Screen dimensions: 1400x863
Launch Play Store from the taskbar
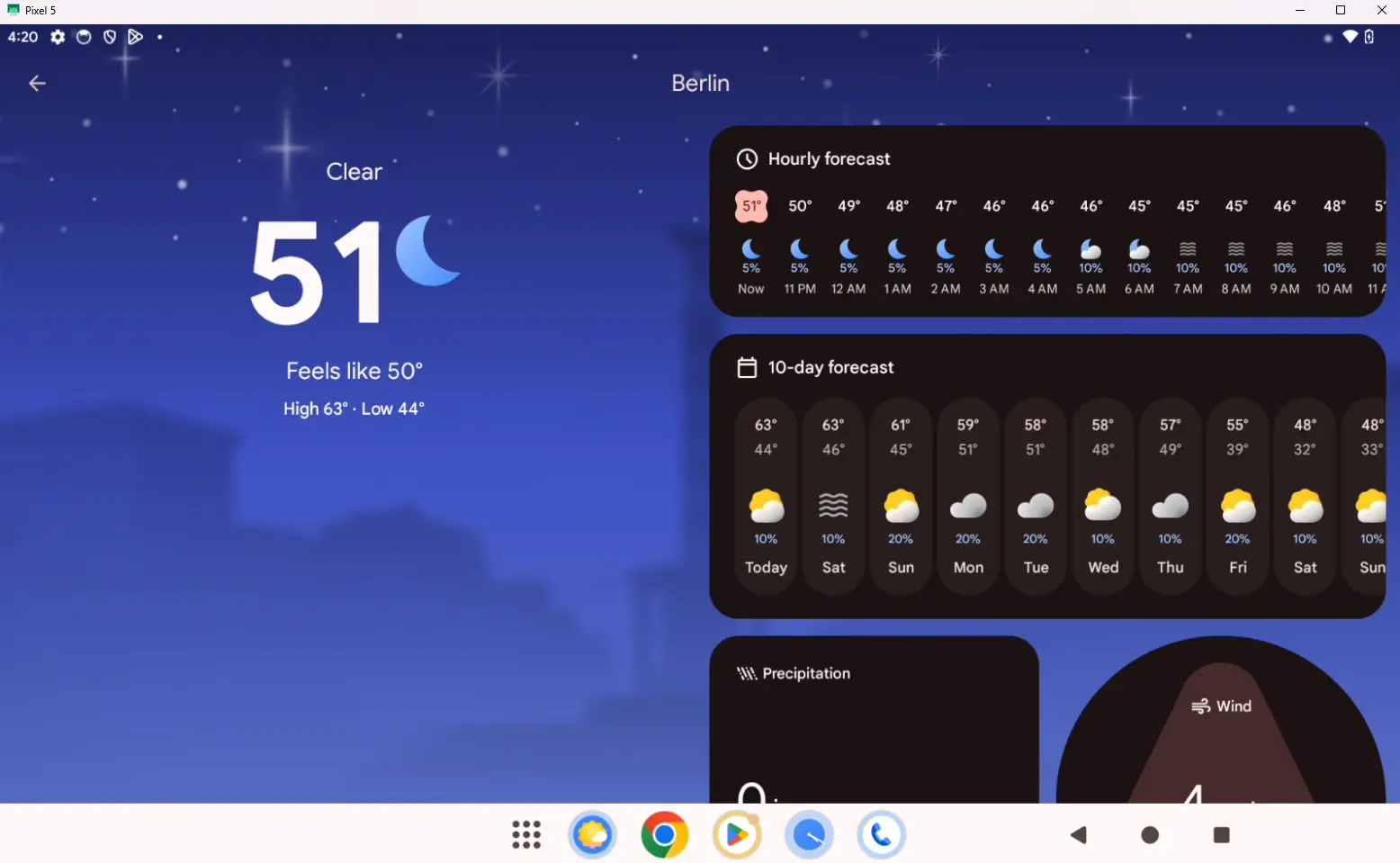737,835
